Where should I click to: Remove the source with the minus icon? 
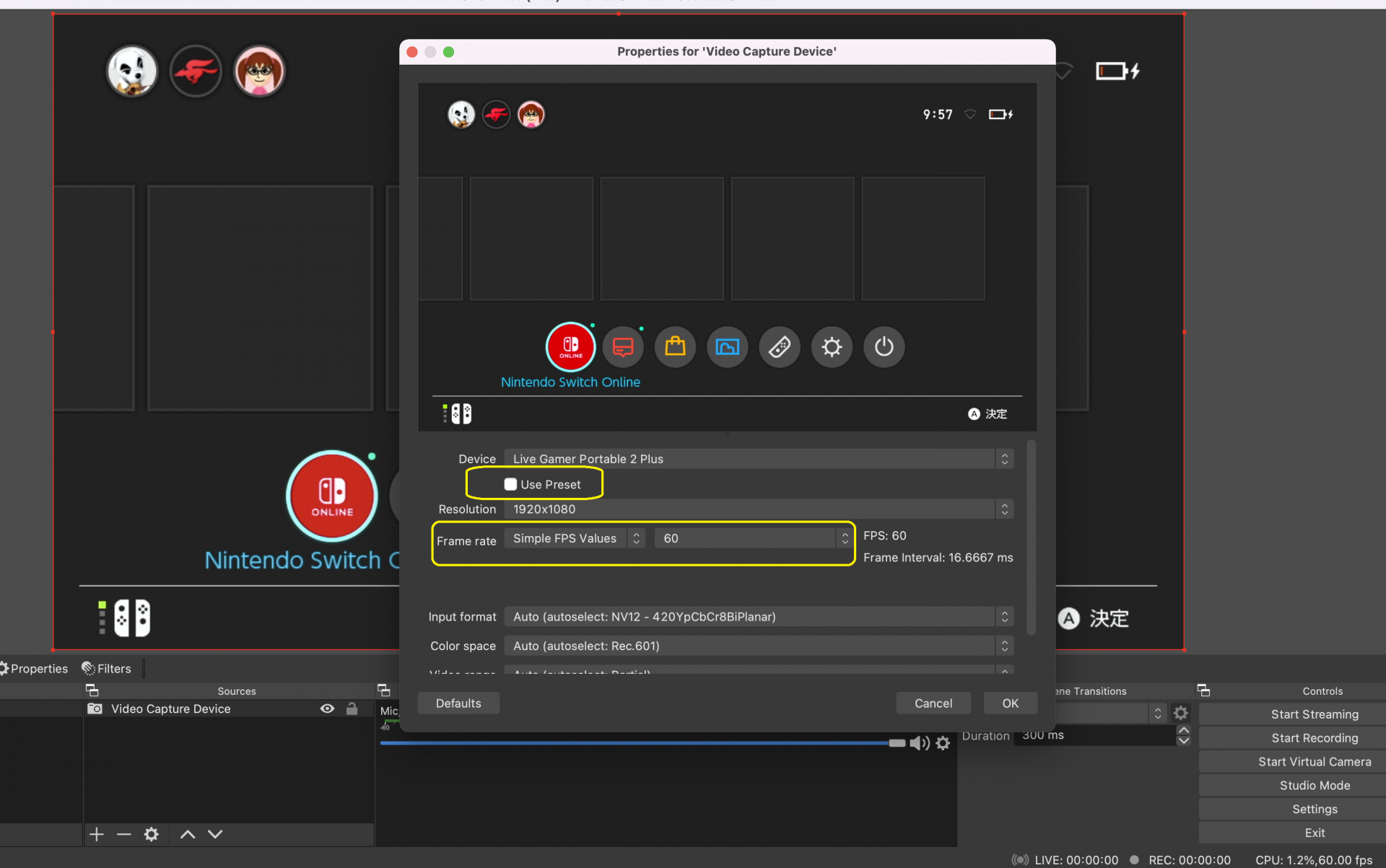pos(124,834)
